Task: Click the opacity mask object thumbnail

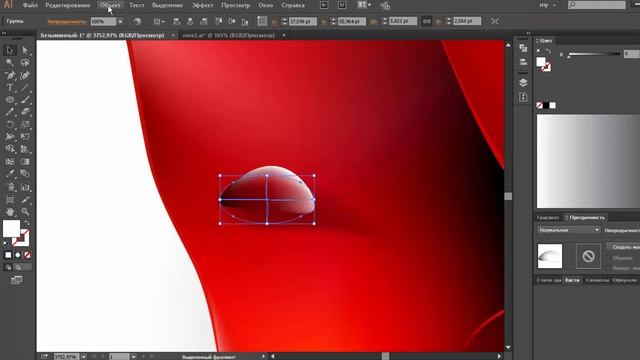Action: [x=550, y=256]
